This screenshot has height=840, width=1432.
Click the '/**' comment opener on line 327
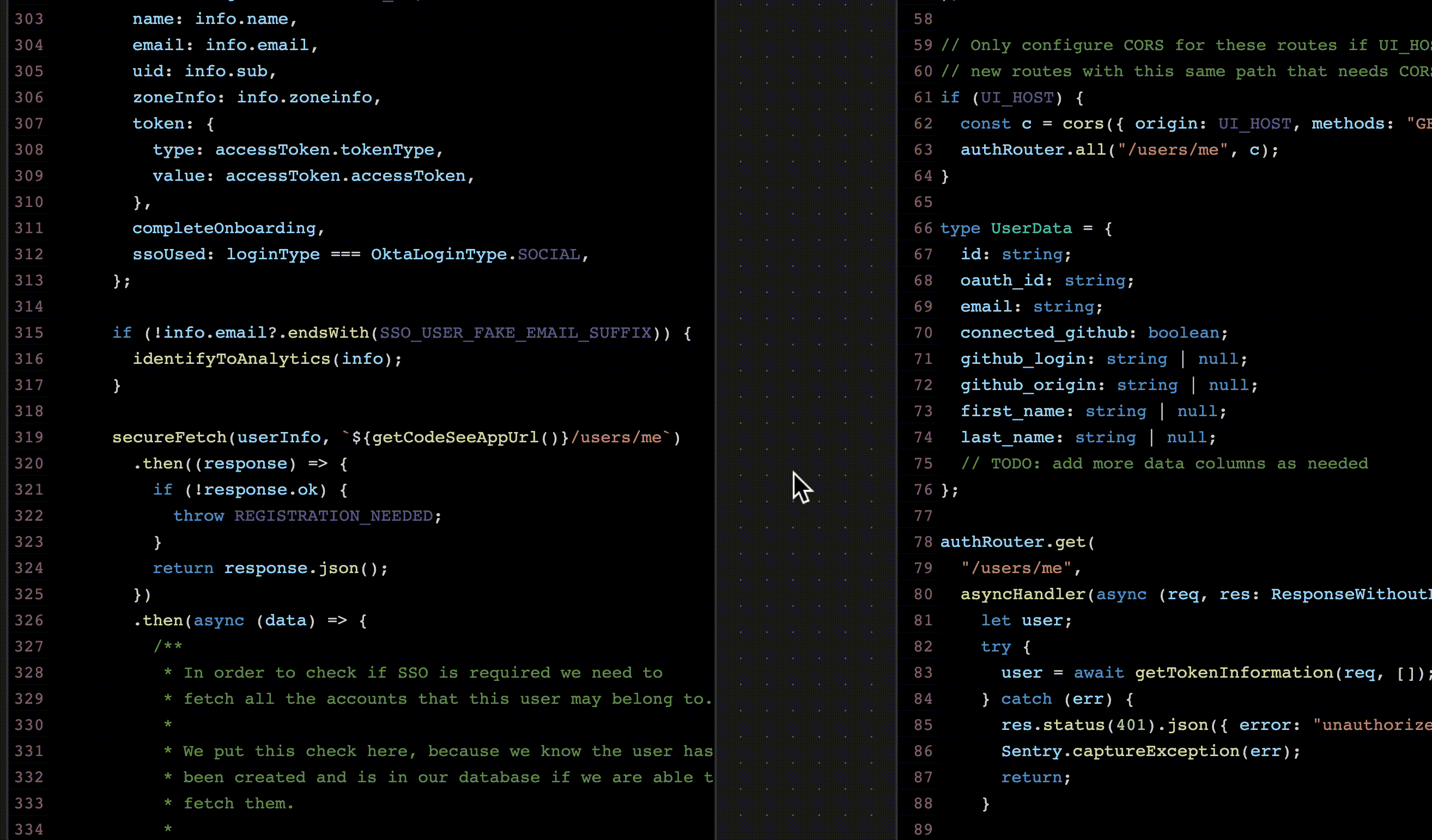(x=168, y=646)
